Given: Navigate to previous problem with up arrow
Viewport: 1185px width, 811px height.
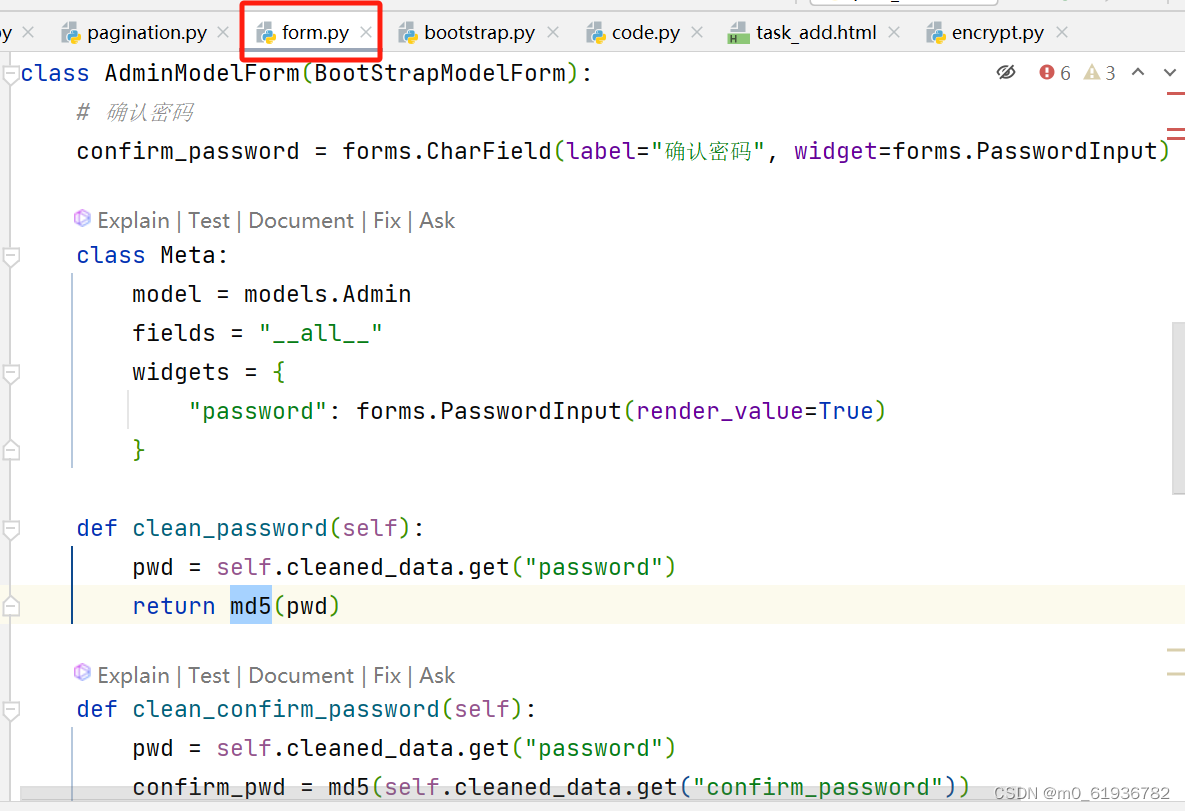Looking at the screenshot, I should (1137, 72).
